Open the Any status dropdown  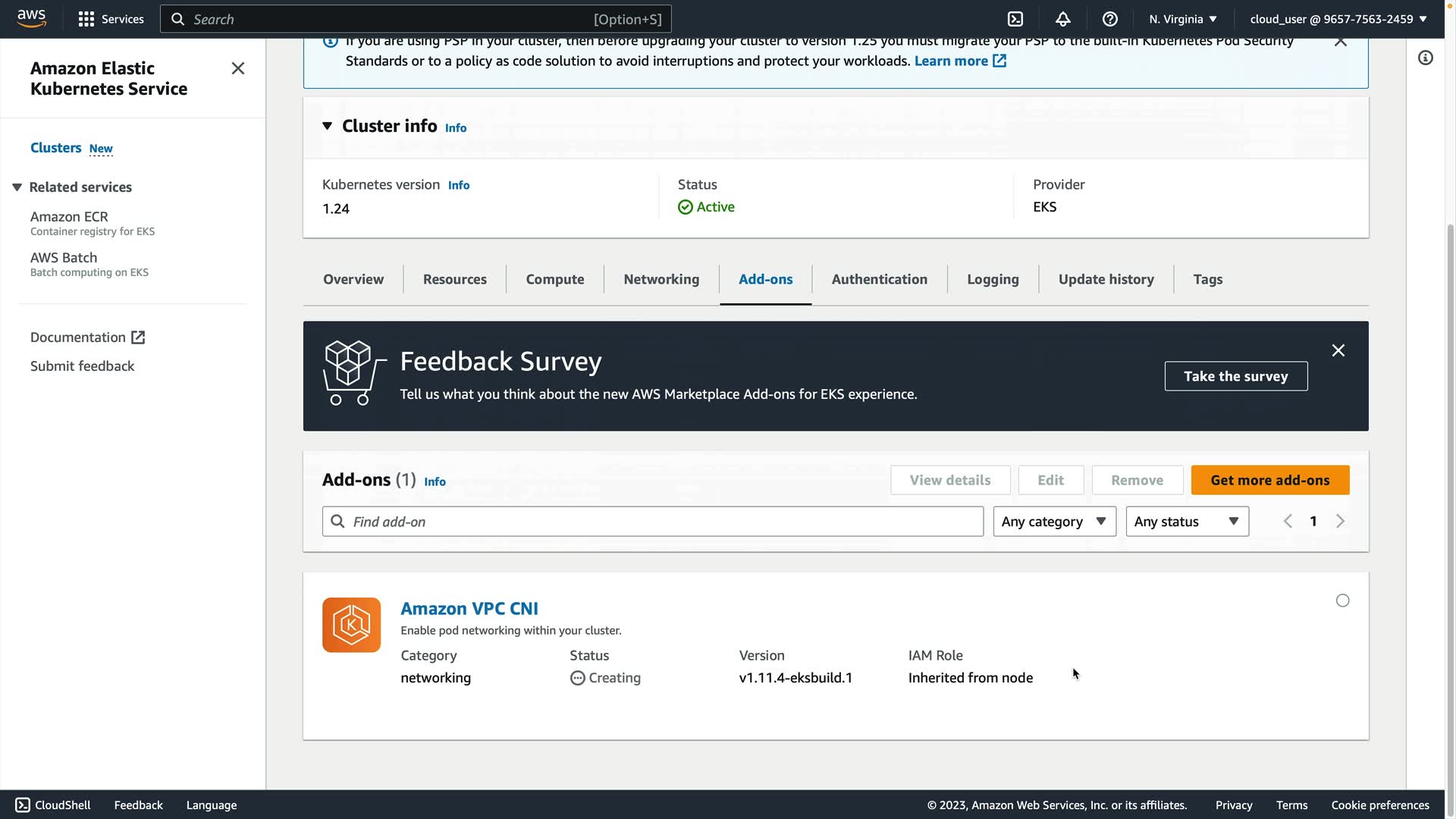pyautogui.click(x=1187, y=522)
